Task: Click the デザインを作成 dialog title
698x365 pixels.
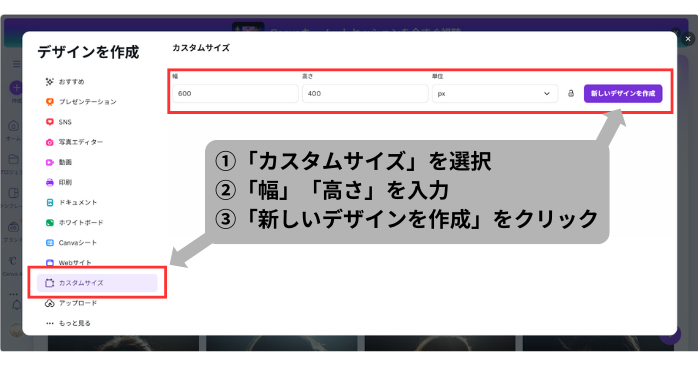Action: pyautogui.click(x=88, y=53)
